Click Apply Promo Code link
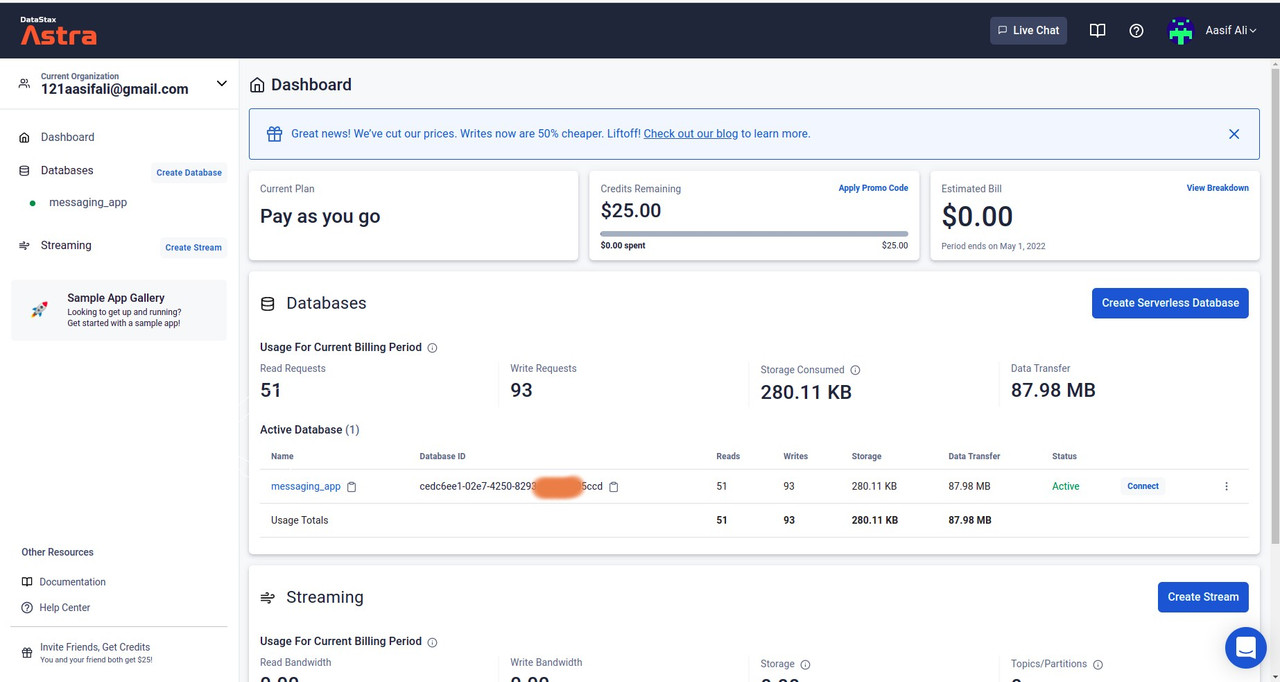This screenshot has width=1280, height=682. click(x=873, y=188)
